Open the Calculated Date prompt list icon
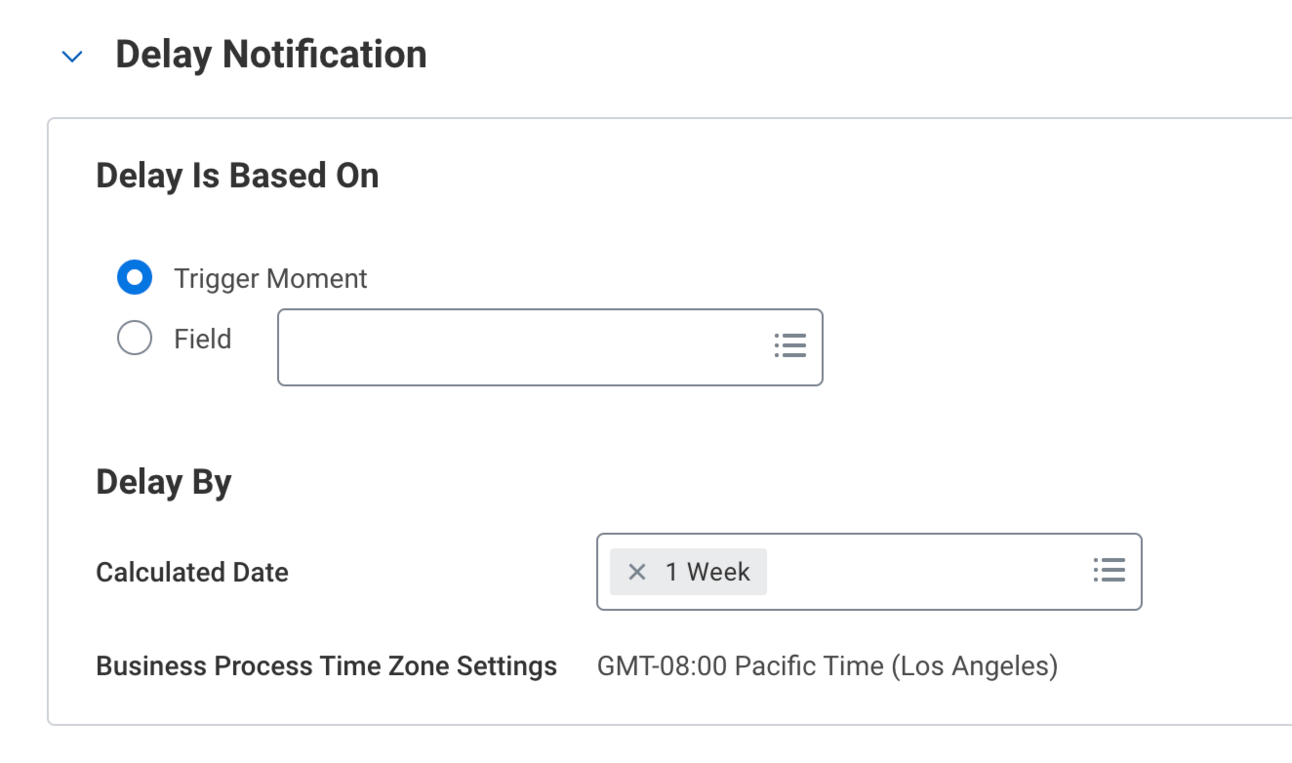The height and width of the screenshot is (763, 1292). (1109, 571)
